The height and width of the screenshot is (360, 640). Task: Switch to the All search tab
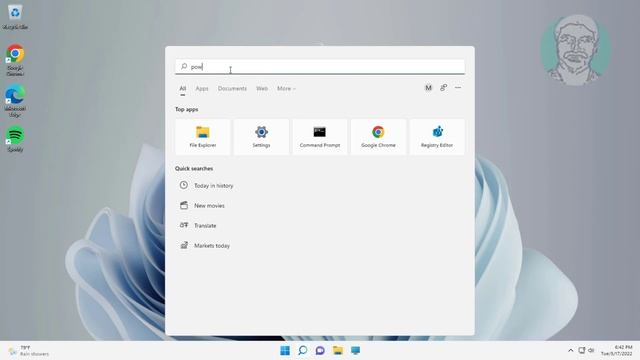(182, 89)
